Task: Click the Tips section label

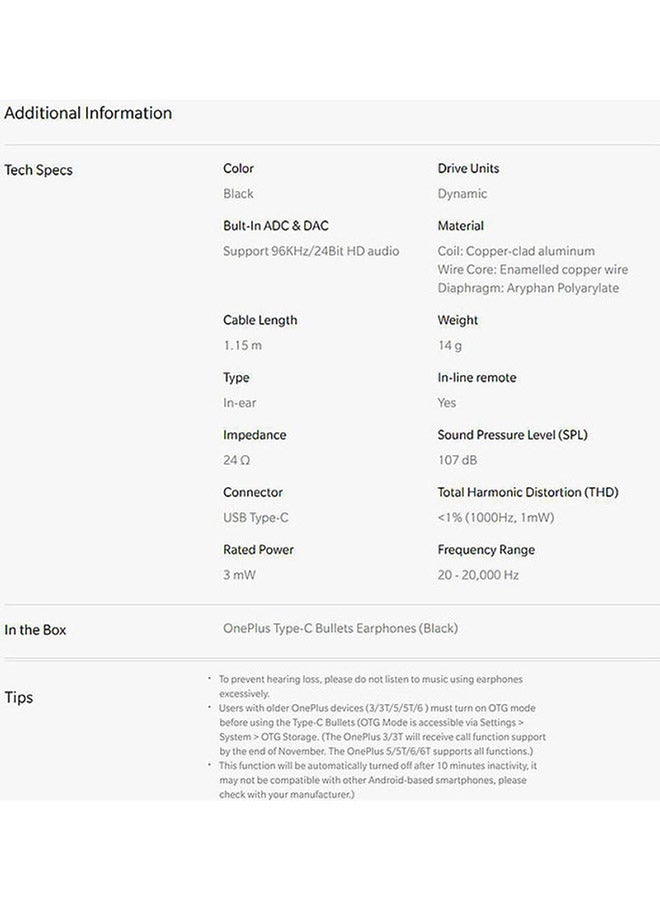Action: click(18, 697)
